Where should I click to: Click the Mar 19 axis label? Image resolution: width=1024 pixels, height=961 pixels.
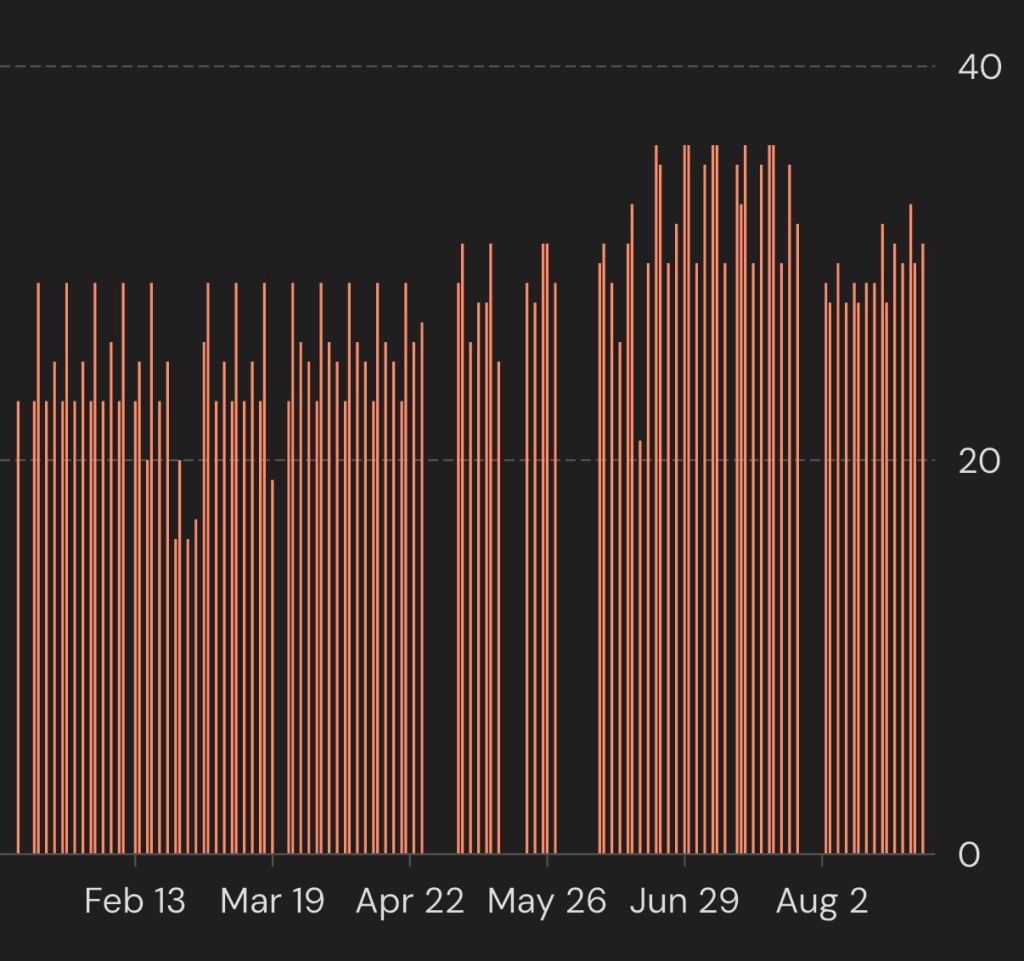[x=272, y=901]
